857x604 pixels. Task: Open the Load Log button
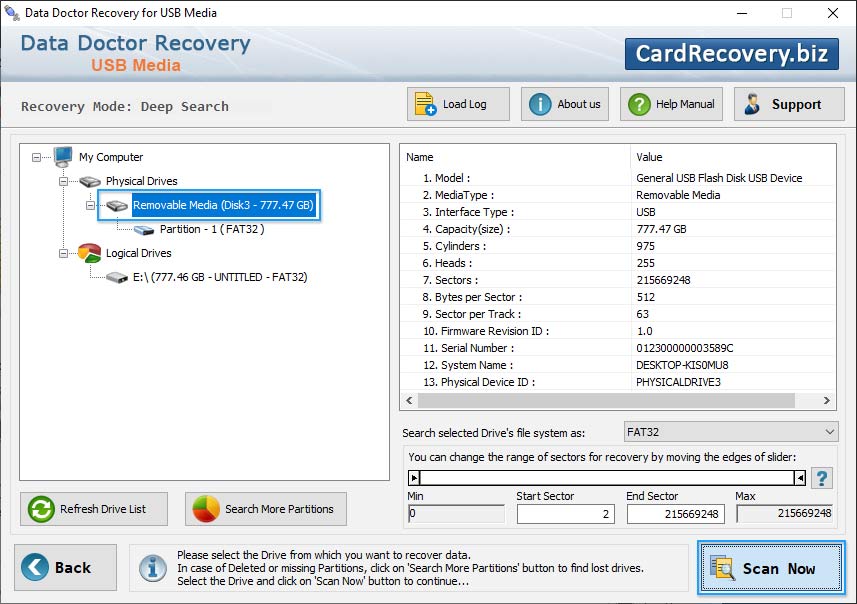(458, 104)
